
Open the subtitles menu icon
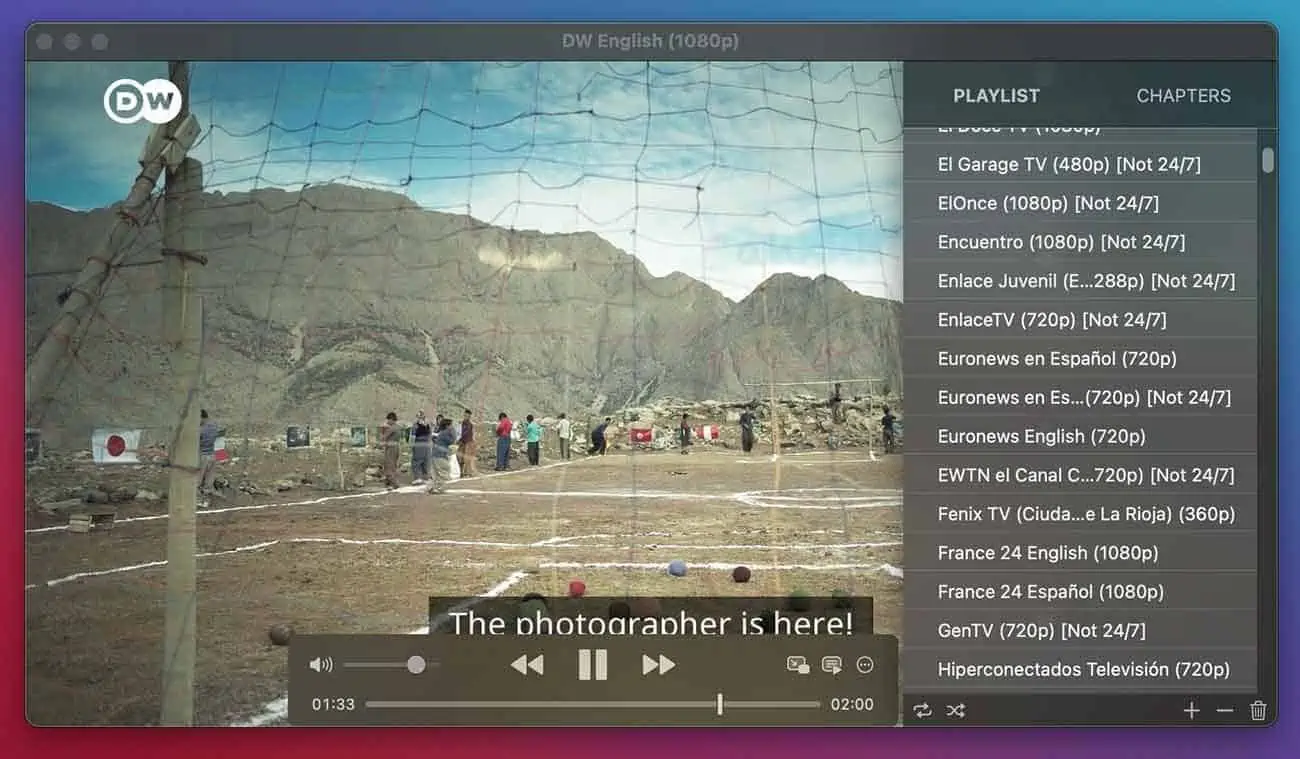pos(831,665)
